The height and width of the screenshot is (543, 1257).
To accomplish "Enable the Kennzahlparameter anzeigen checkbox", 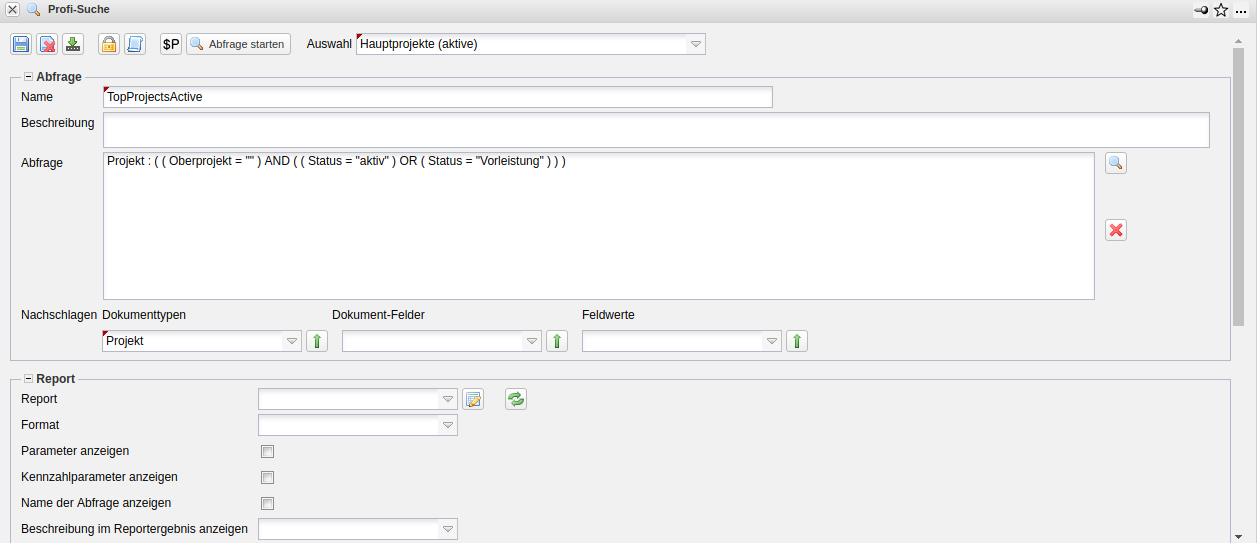I will 267,478.
